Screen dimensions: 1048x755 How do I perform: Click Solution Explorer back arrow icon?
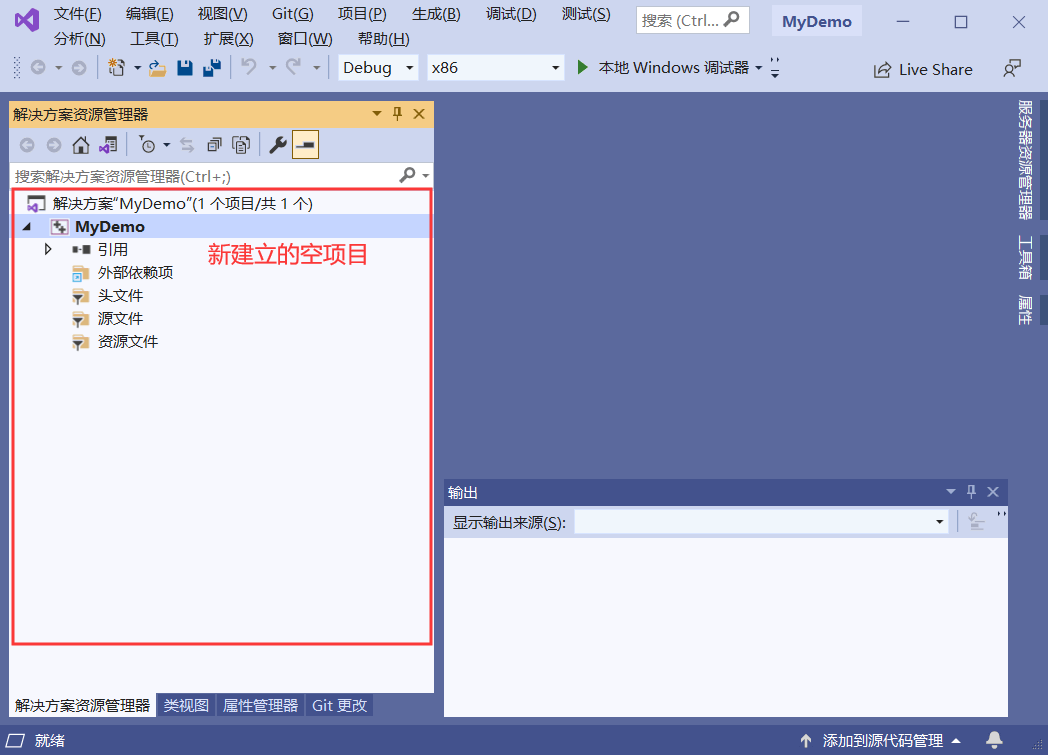click(x=27, y=145)
